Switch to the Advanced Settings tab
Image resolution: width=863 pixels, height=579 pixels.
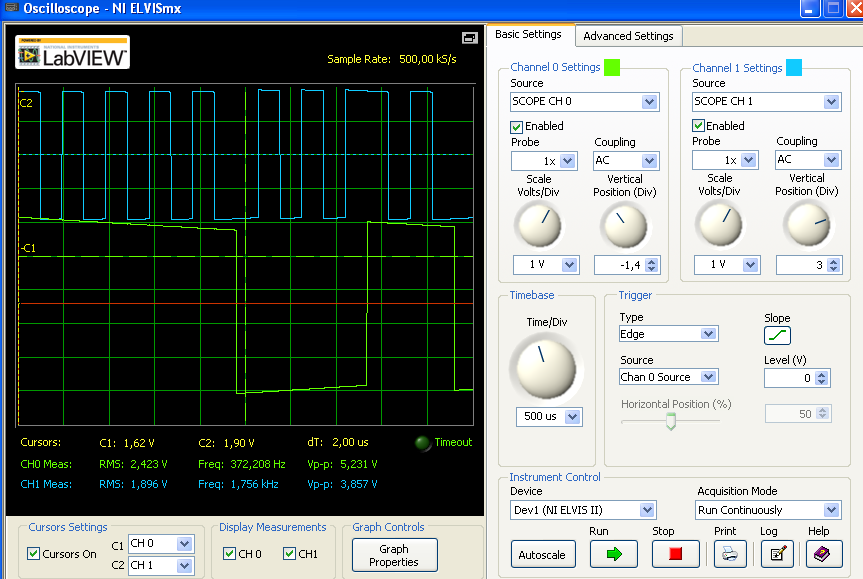point(629,36)
